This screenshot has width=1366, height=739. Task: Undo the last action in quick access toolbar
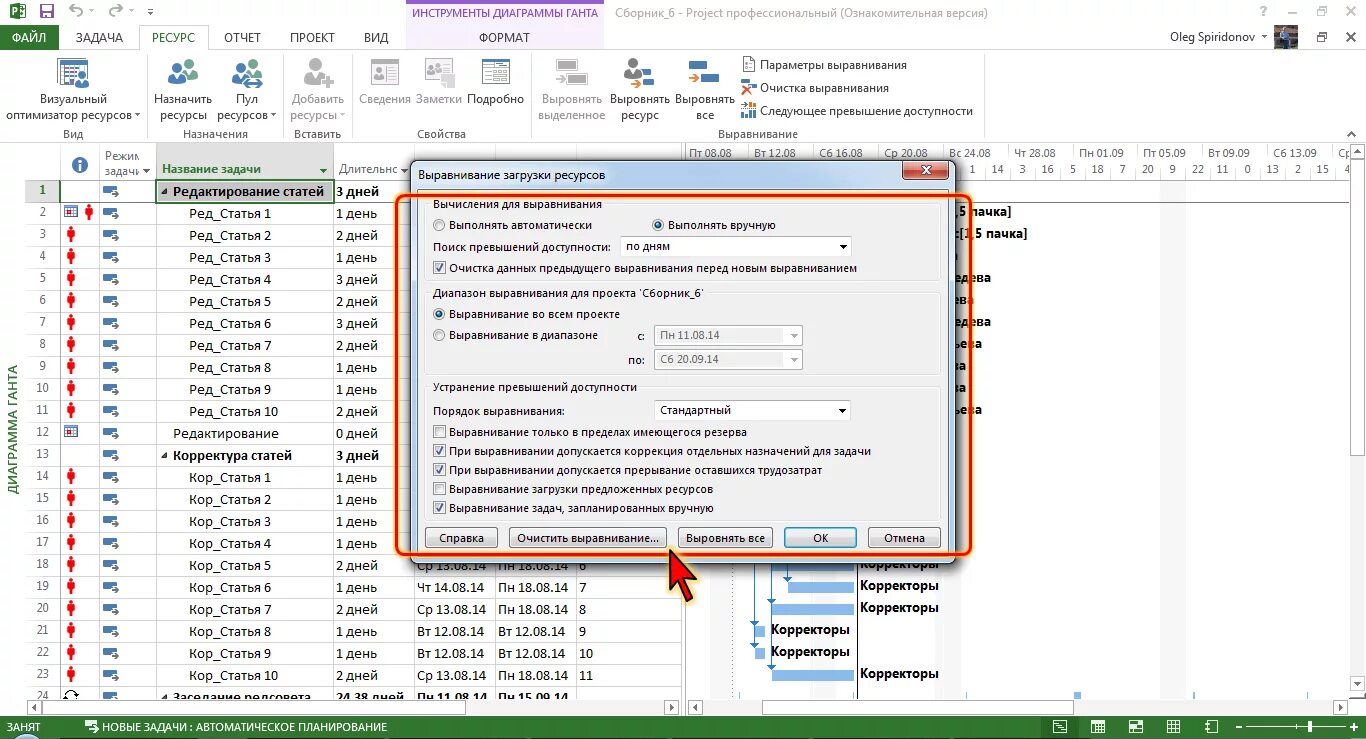[x=77, y=12]
